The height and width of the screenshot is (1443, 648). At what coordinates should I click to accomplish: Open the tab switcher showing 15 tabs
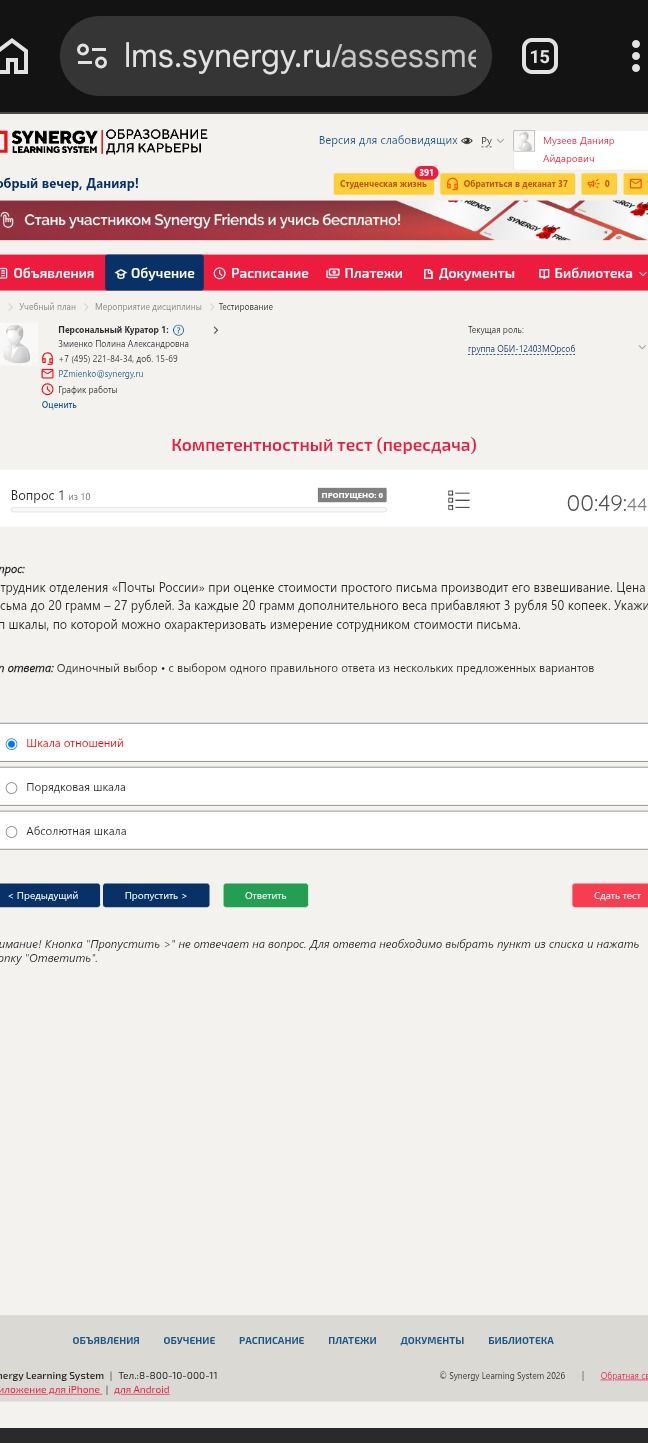[540, 56]
